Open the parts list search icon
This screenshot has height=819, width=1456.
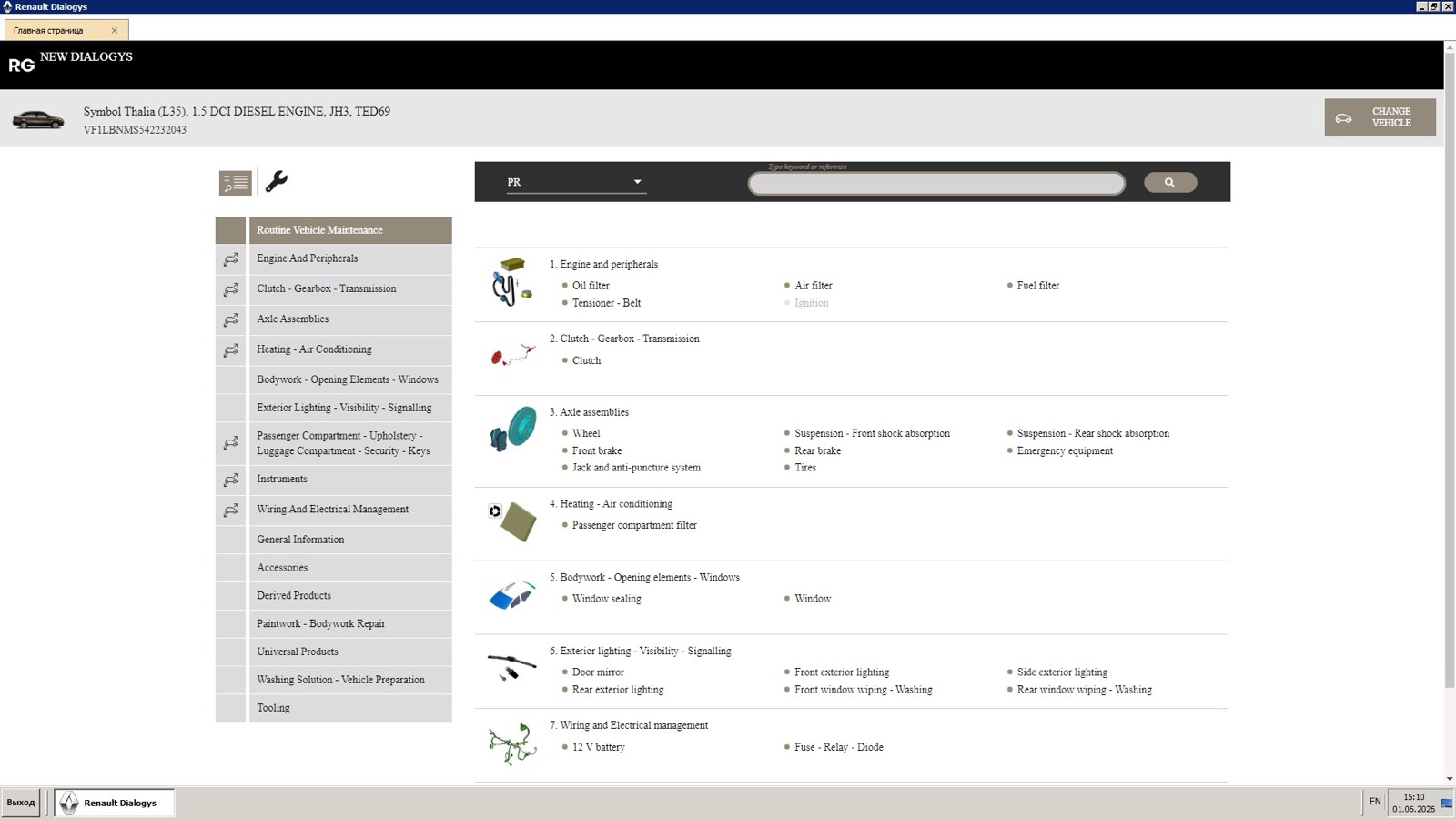pyautogui.click(x=235, y=183)
